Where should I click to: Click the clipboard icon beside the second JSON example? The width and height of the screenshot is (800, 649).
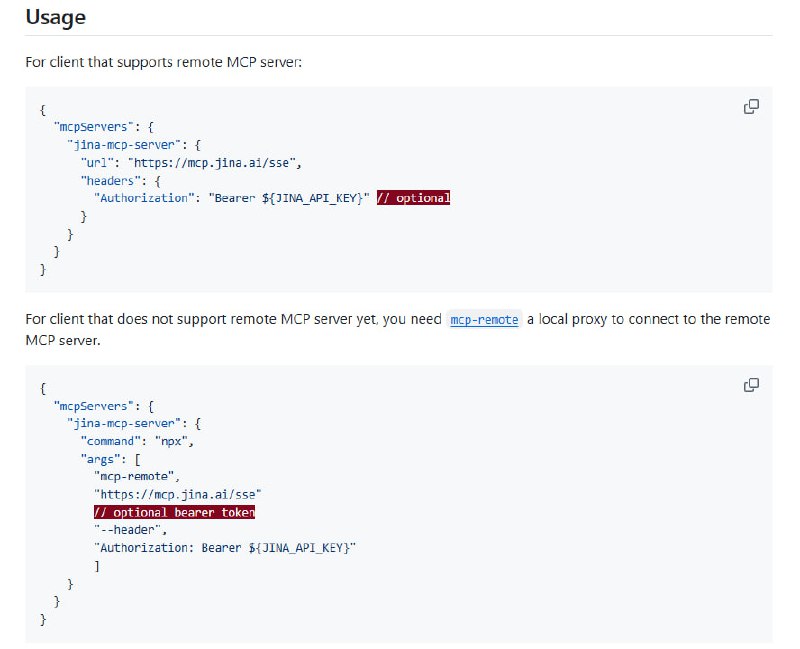click(x=751, y=385)
